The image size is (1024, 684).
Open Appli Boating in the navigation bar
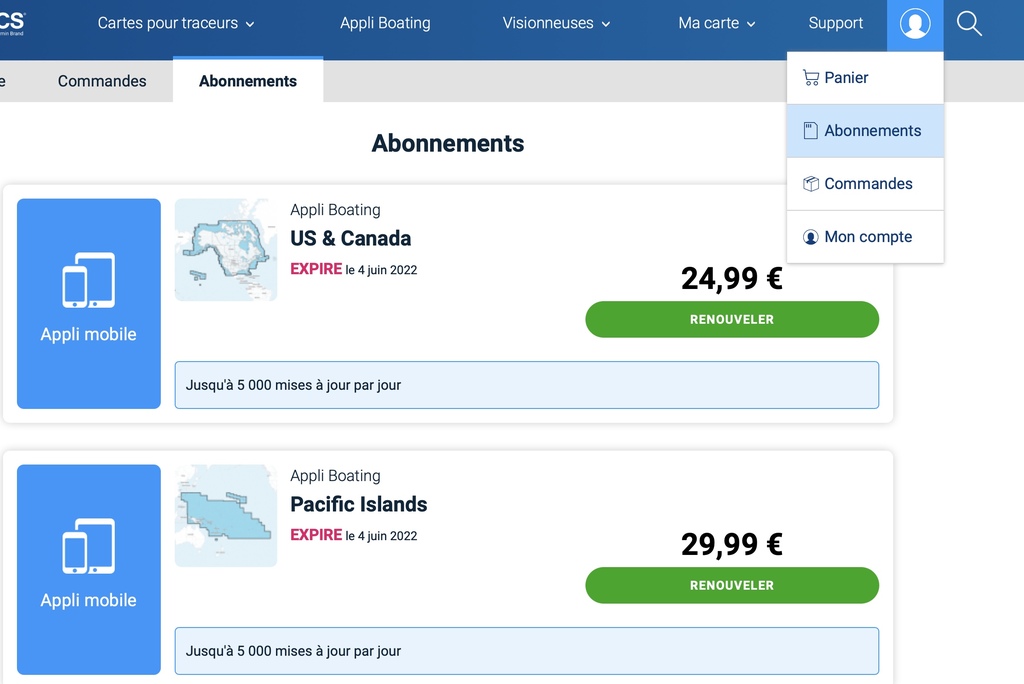tap(385, 24)
